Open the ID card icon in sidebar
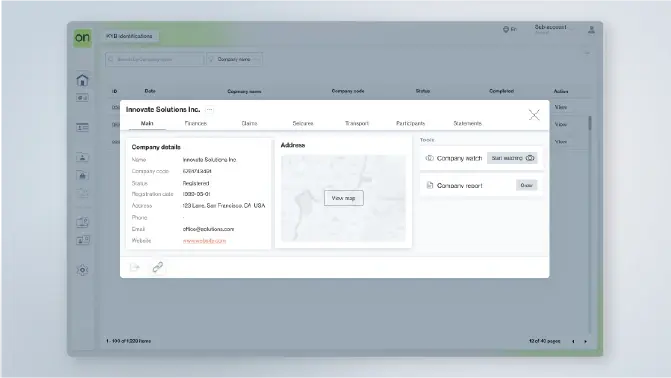This screenshot has width=671, height=378. tap(82, 127)
